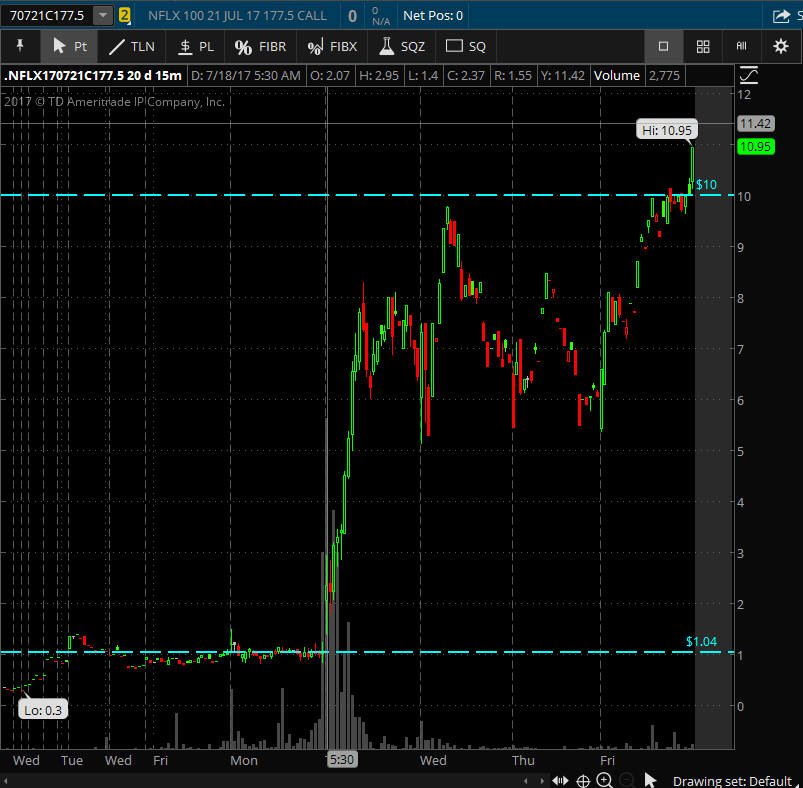Image resolution: width=803 pixels, height=788 pixels.
Task: Click the price axis value 12
Action: [x=744, y=95]
